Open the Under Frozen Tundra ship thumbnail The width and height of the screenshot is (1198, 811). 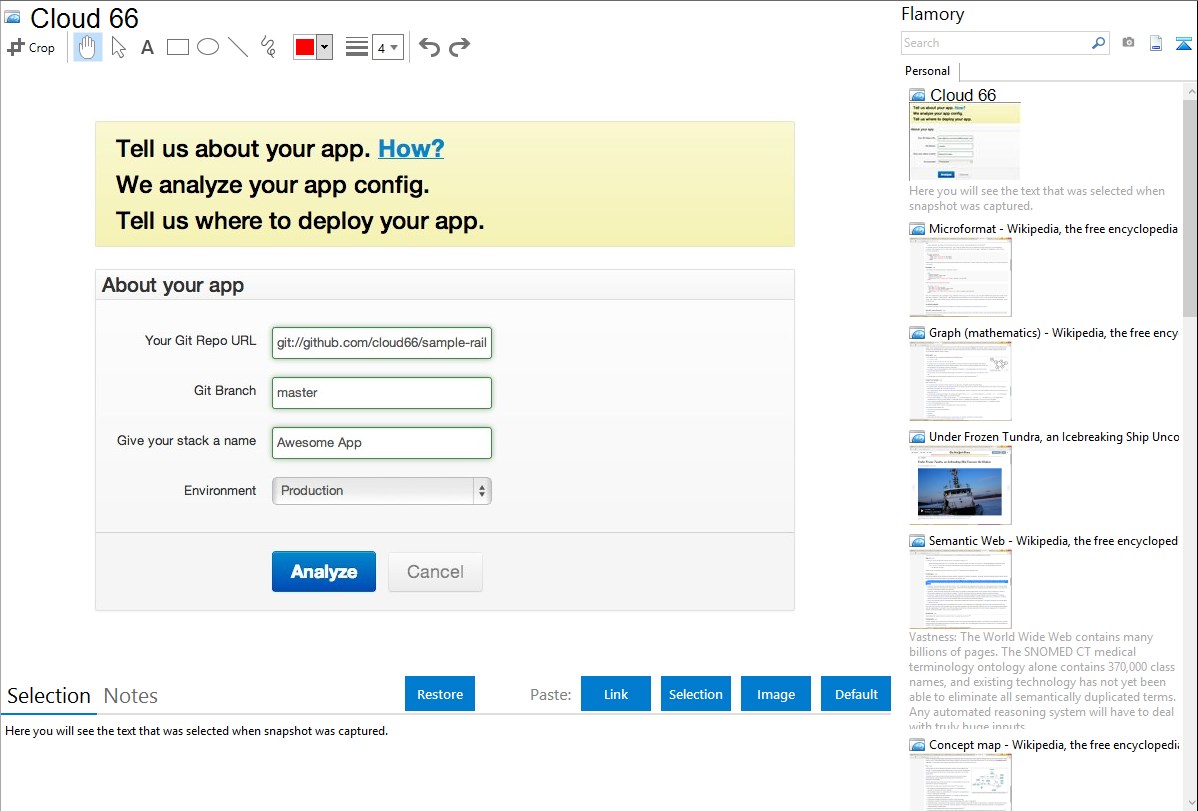point(960,485)
